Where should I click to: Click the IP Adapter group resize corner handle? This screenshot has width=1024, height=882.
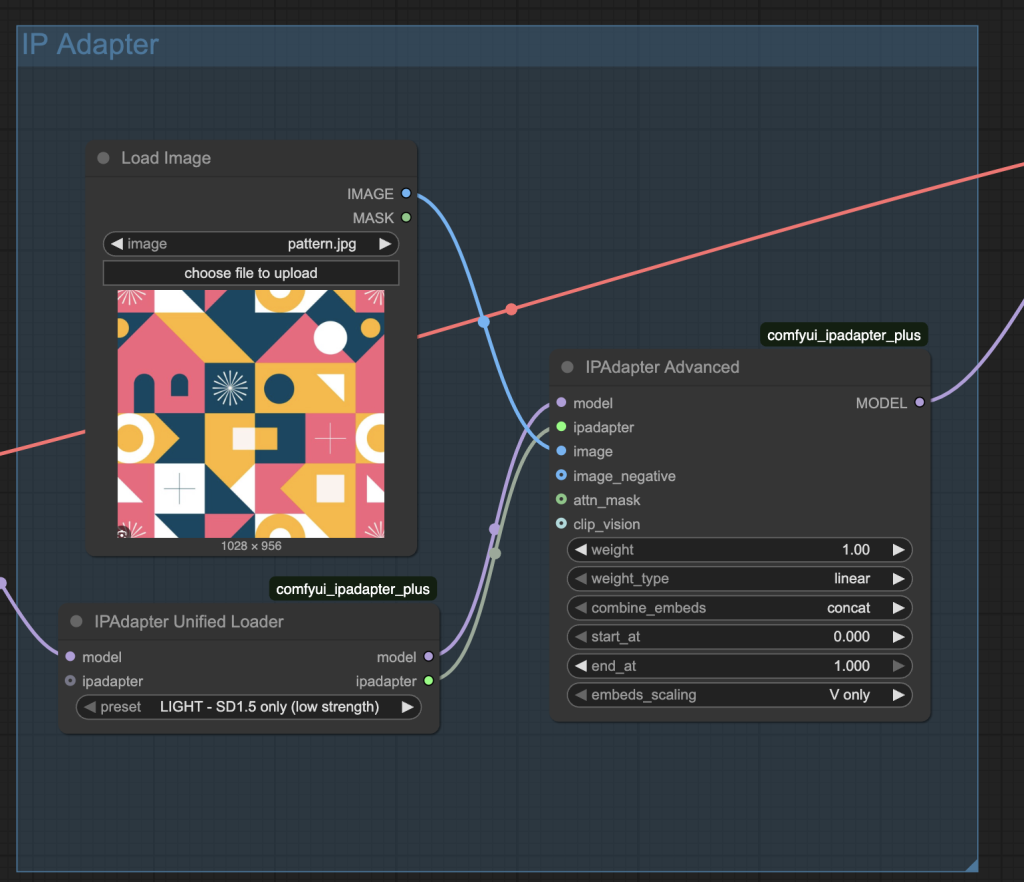pyautogui.click(x=971, y=865)
